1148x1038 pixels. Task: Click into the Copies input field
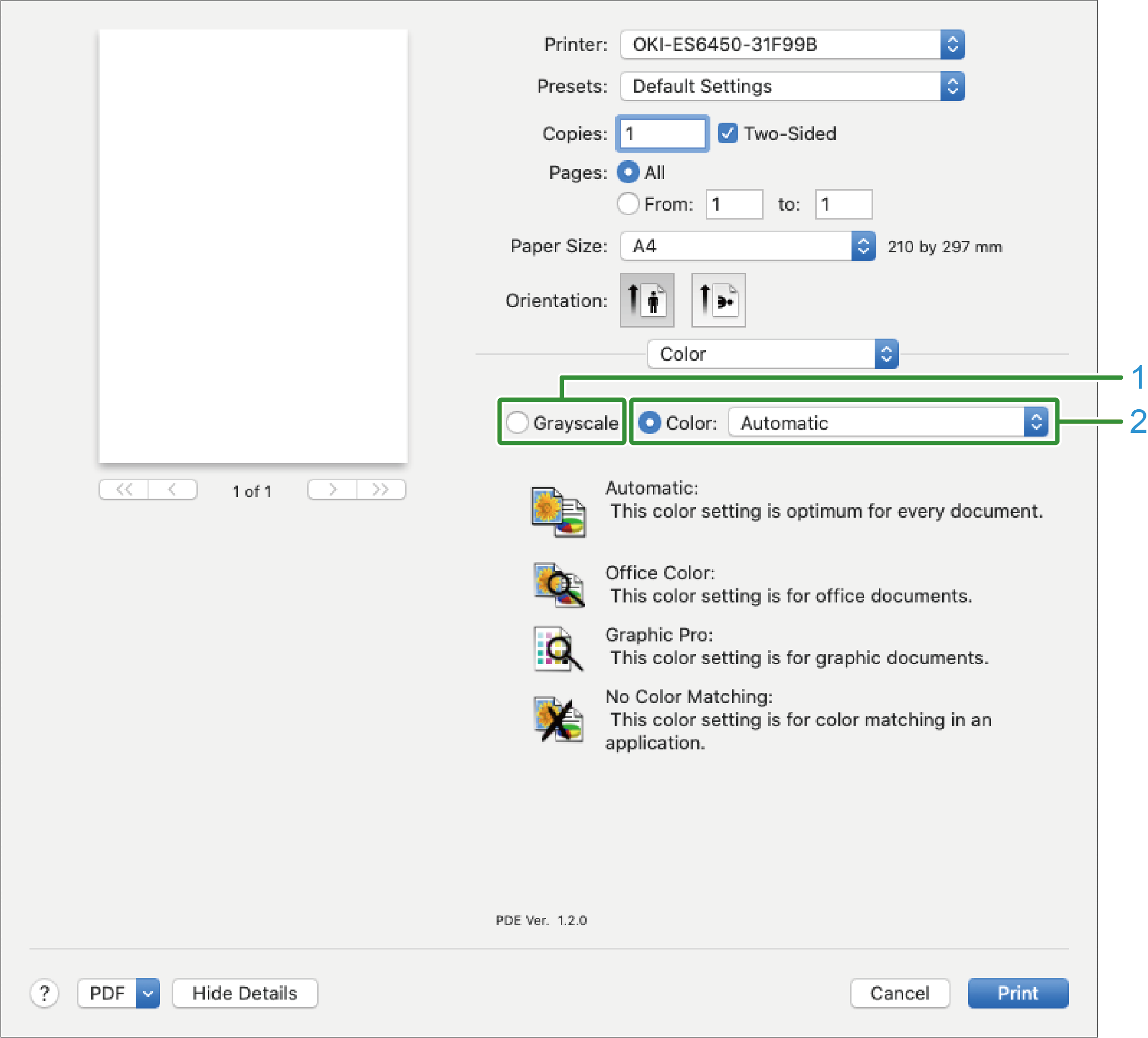click(662, 134)
